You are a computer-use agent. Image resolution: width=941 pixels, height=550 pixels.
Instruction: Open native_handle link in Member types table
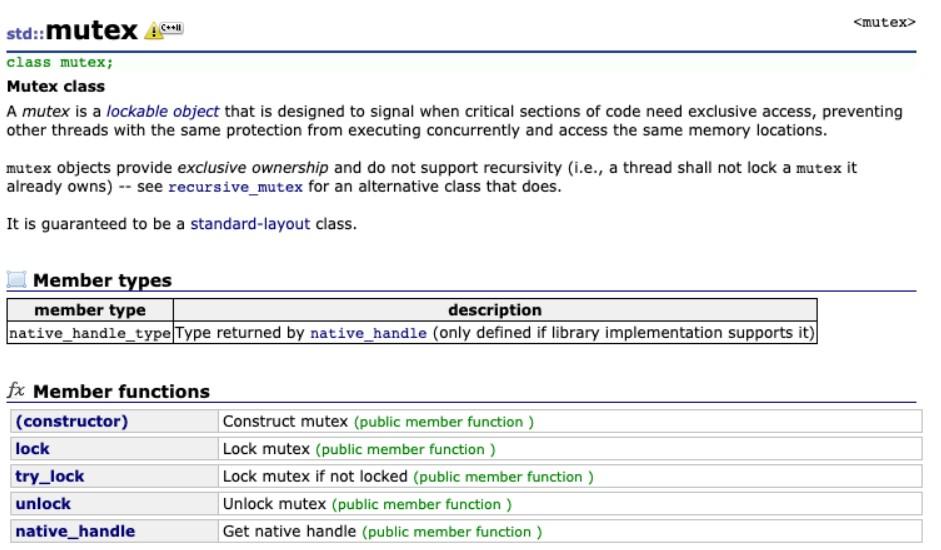(x=368, y=333)
